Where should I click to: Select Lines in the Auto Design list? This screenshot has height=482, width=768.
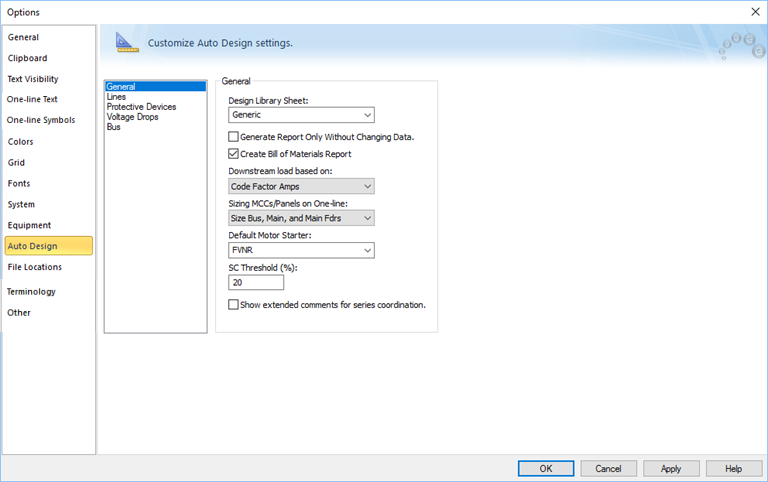pos(116,97)
